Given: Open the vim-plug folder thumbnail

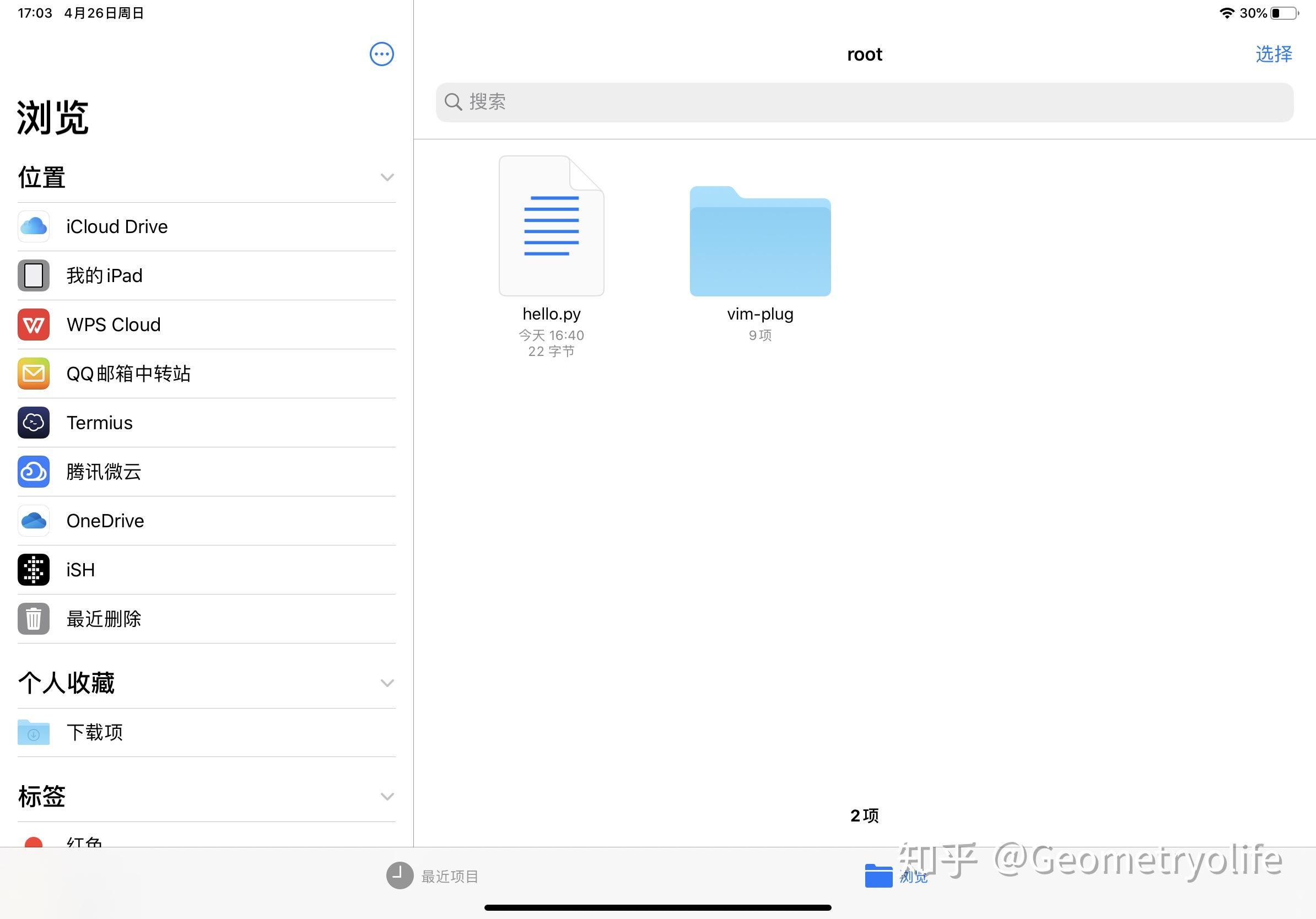Looking at the screenshot, I should (760, 241).
